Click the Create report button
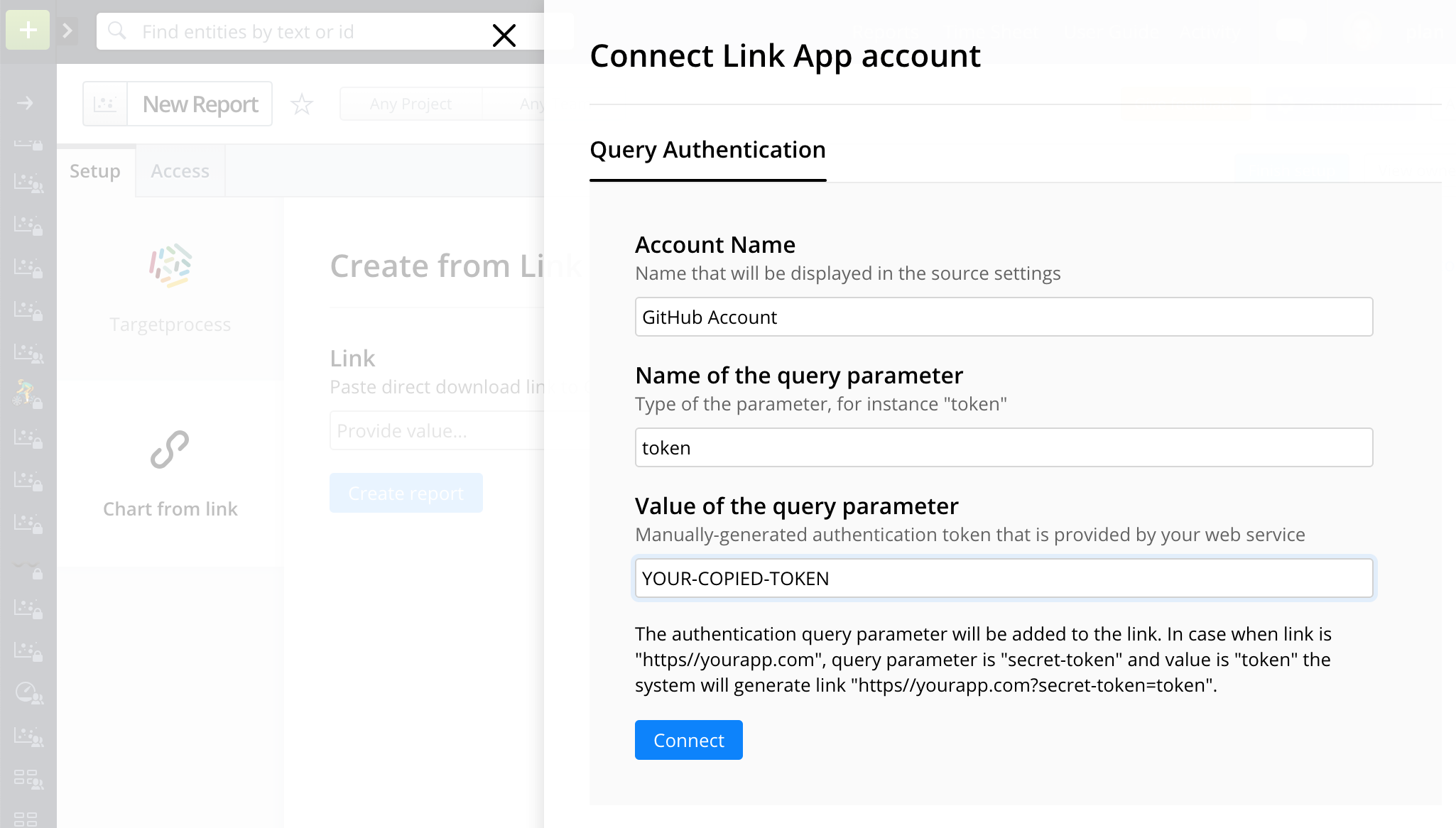Viewport: 1456px width, 828px height. coord(406,493)
